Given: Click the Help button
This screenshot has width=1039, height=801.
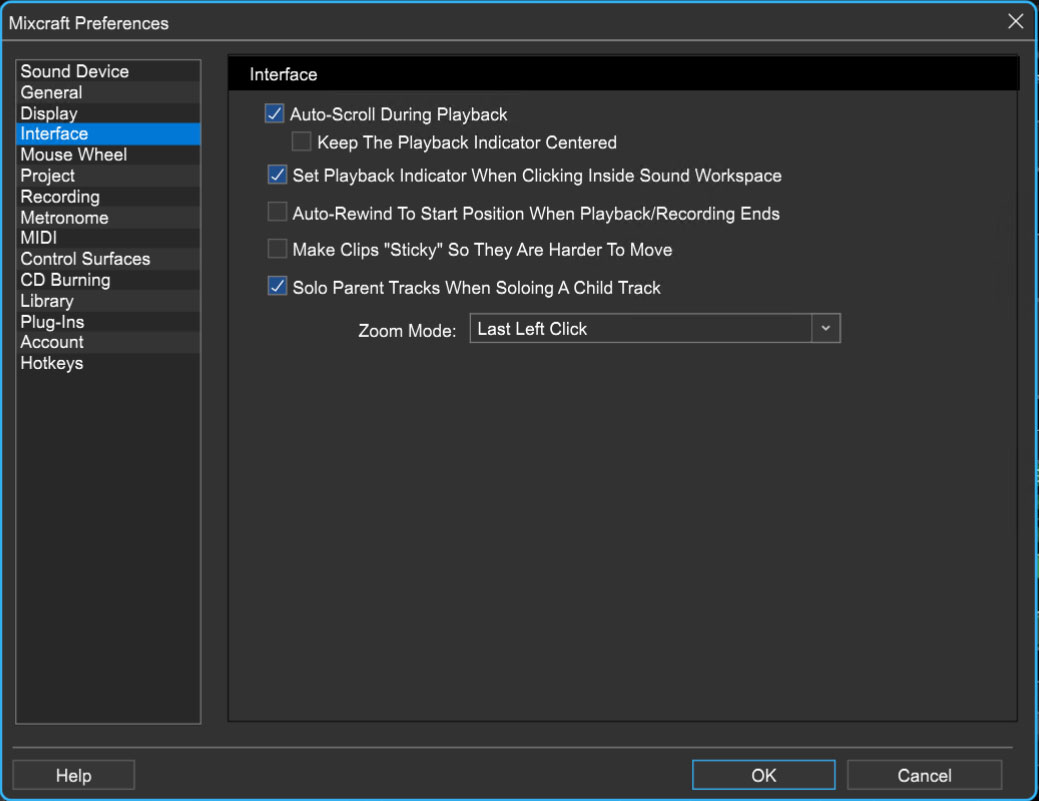Looking at the screenshot, I should click(x=74, y=775).
